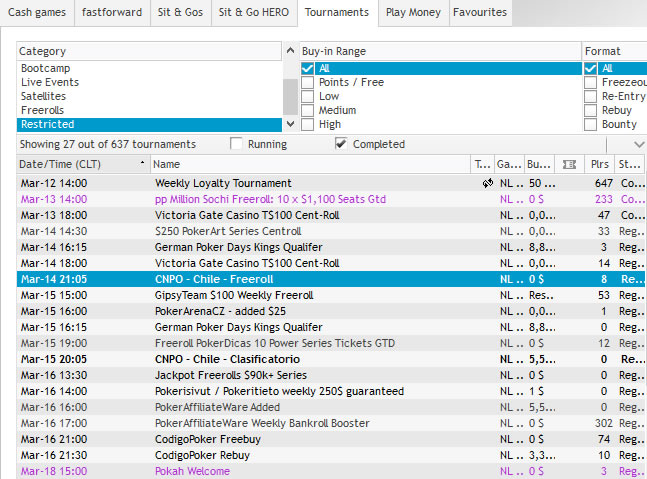Screen dimensions: 647x479
Task: Expand the filter panel chevron at right
Action: point(639,145)
